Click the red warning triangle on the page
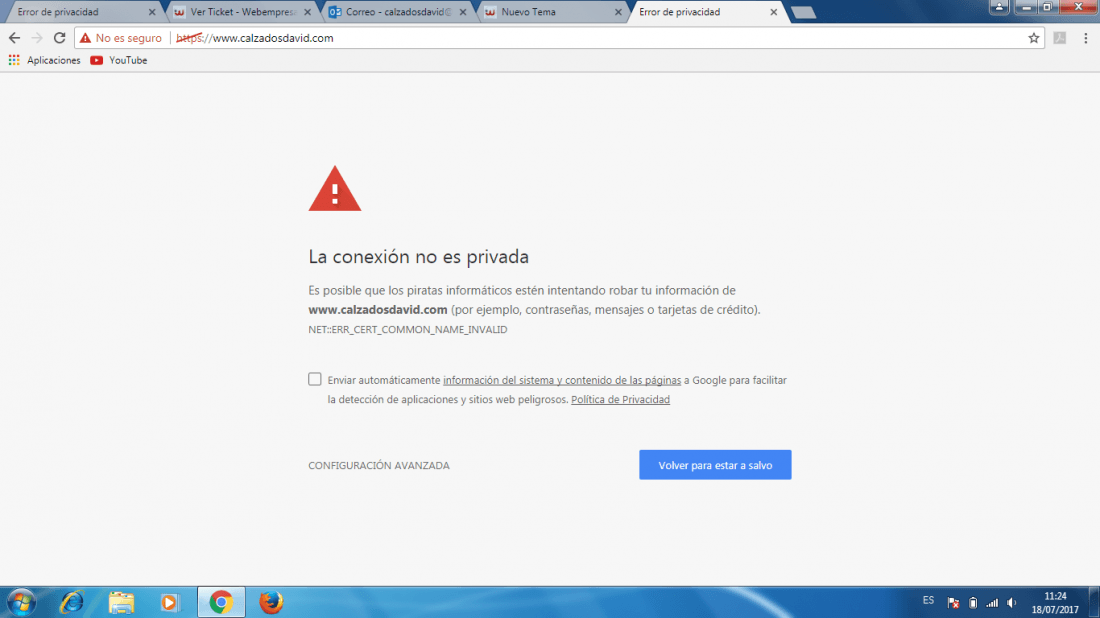The height and width of the screenshot is (618, 1100). 335,189
